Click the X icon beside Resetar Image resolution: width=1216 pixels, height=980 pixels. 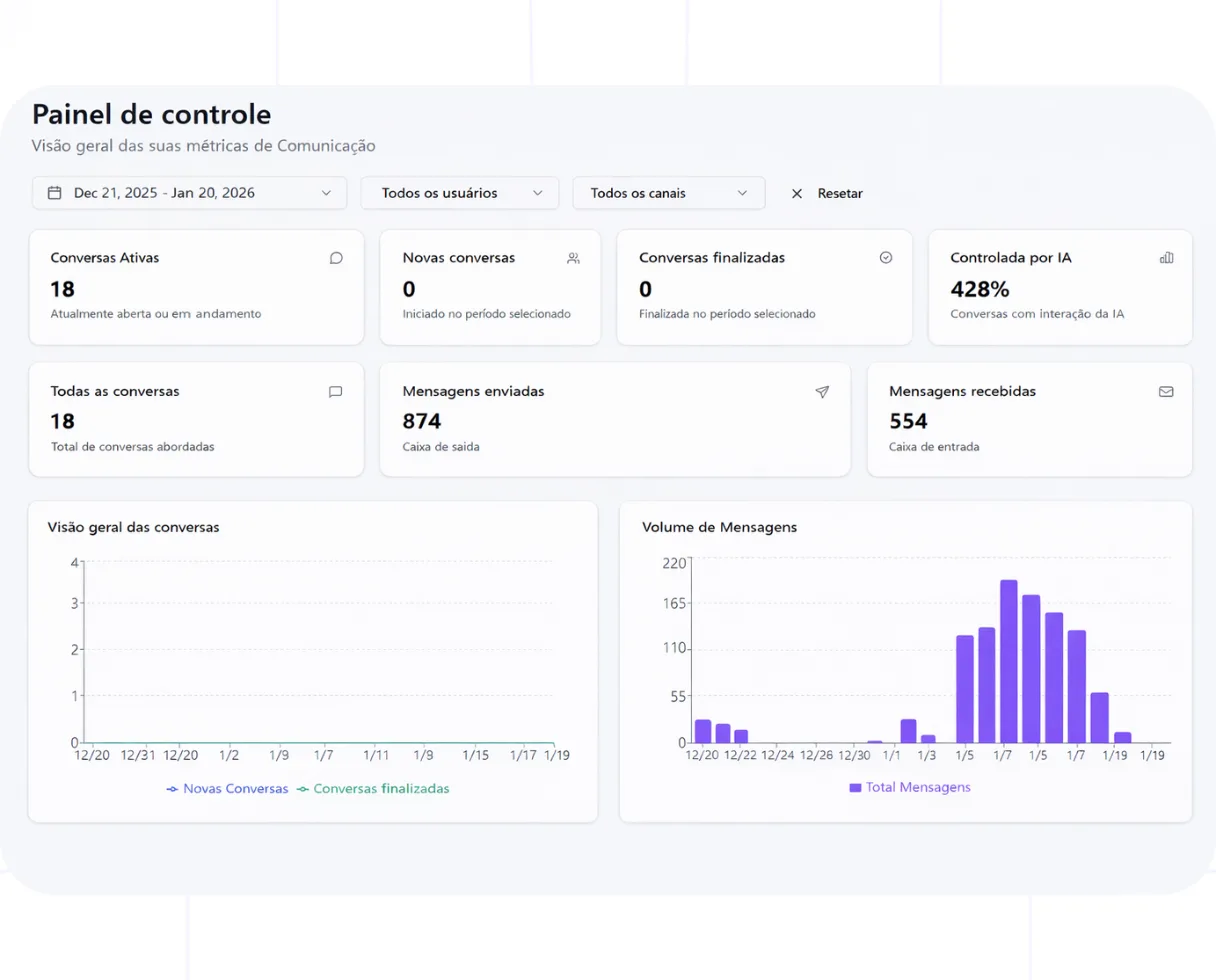797,194
